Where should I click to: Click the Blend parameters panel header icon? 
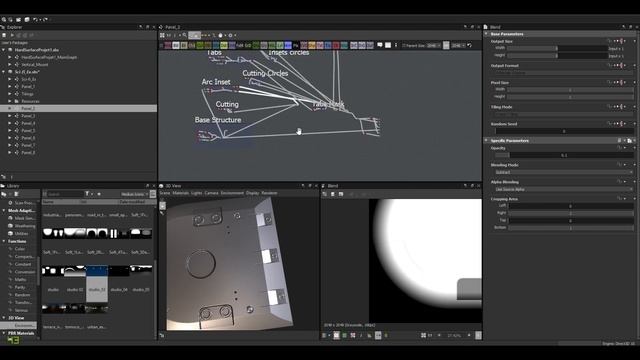tap(486, 27)
